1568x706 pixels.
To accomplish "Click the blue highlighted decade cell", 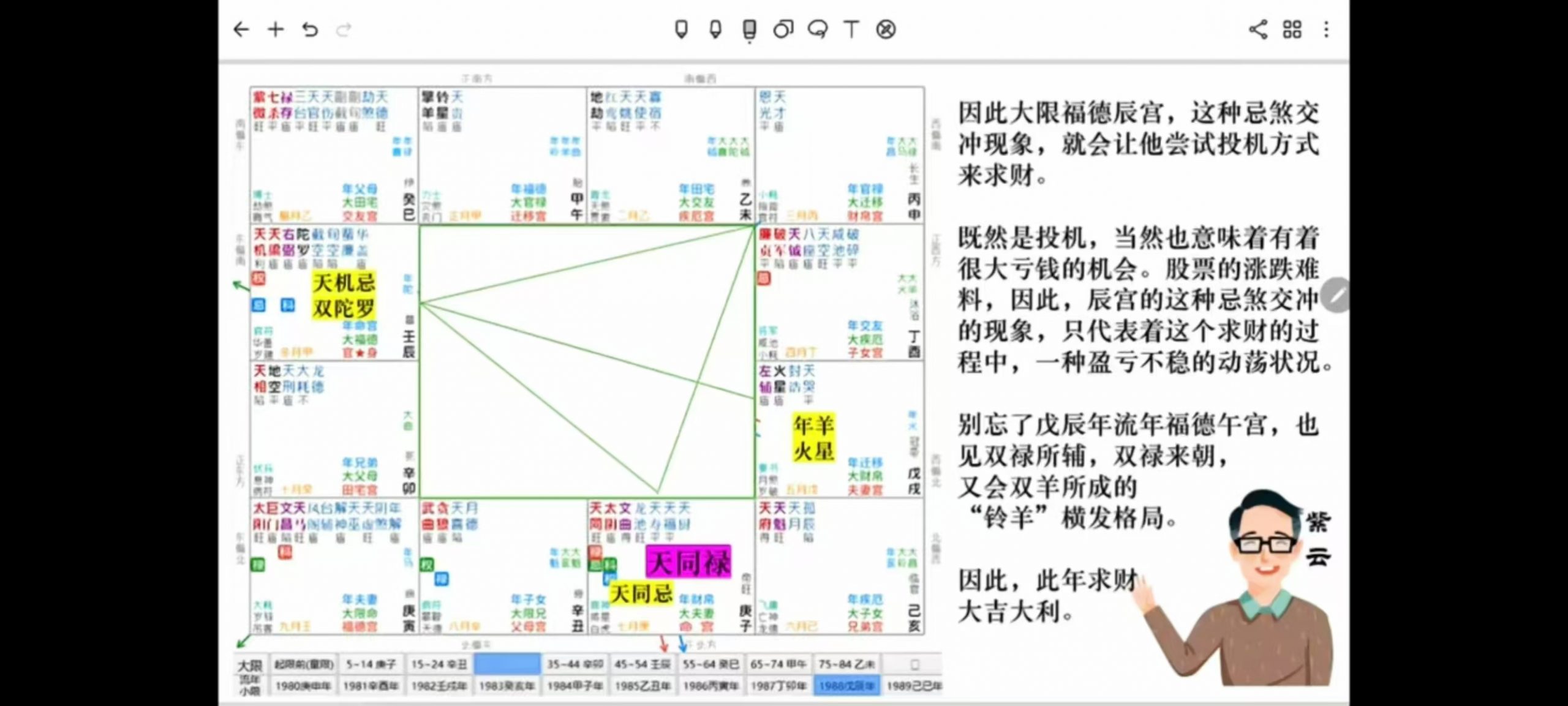I will [507, 664].
